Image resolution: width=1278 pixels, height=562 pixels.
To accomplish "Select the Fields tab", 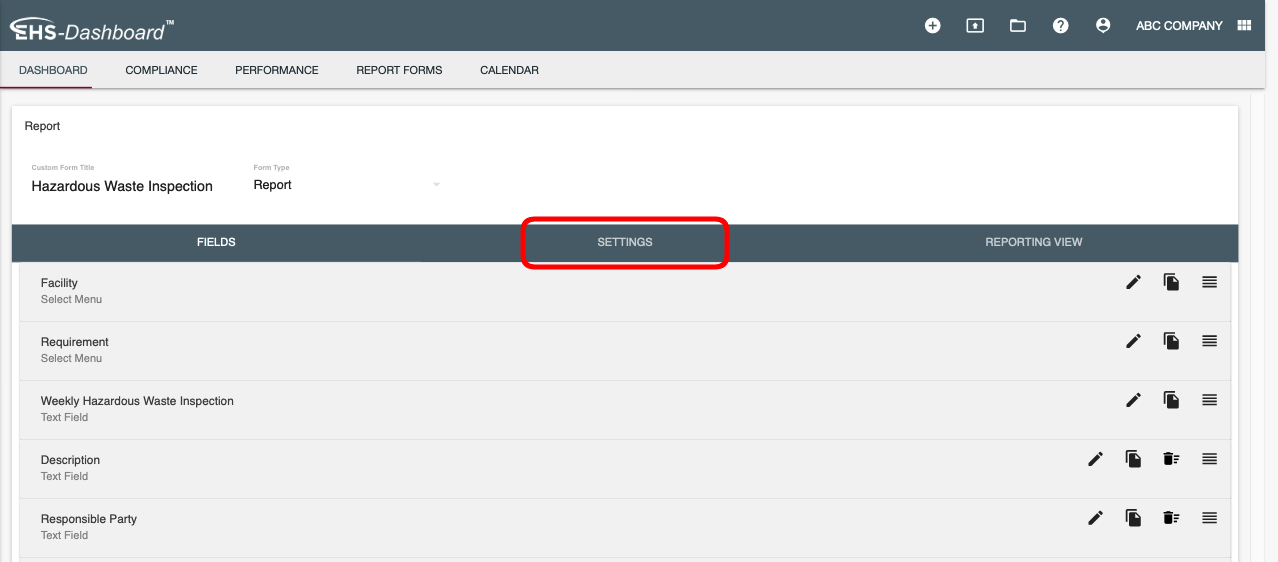I will pos(216,242).
